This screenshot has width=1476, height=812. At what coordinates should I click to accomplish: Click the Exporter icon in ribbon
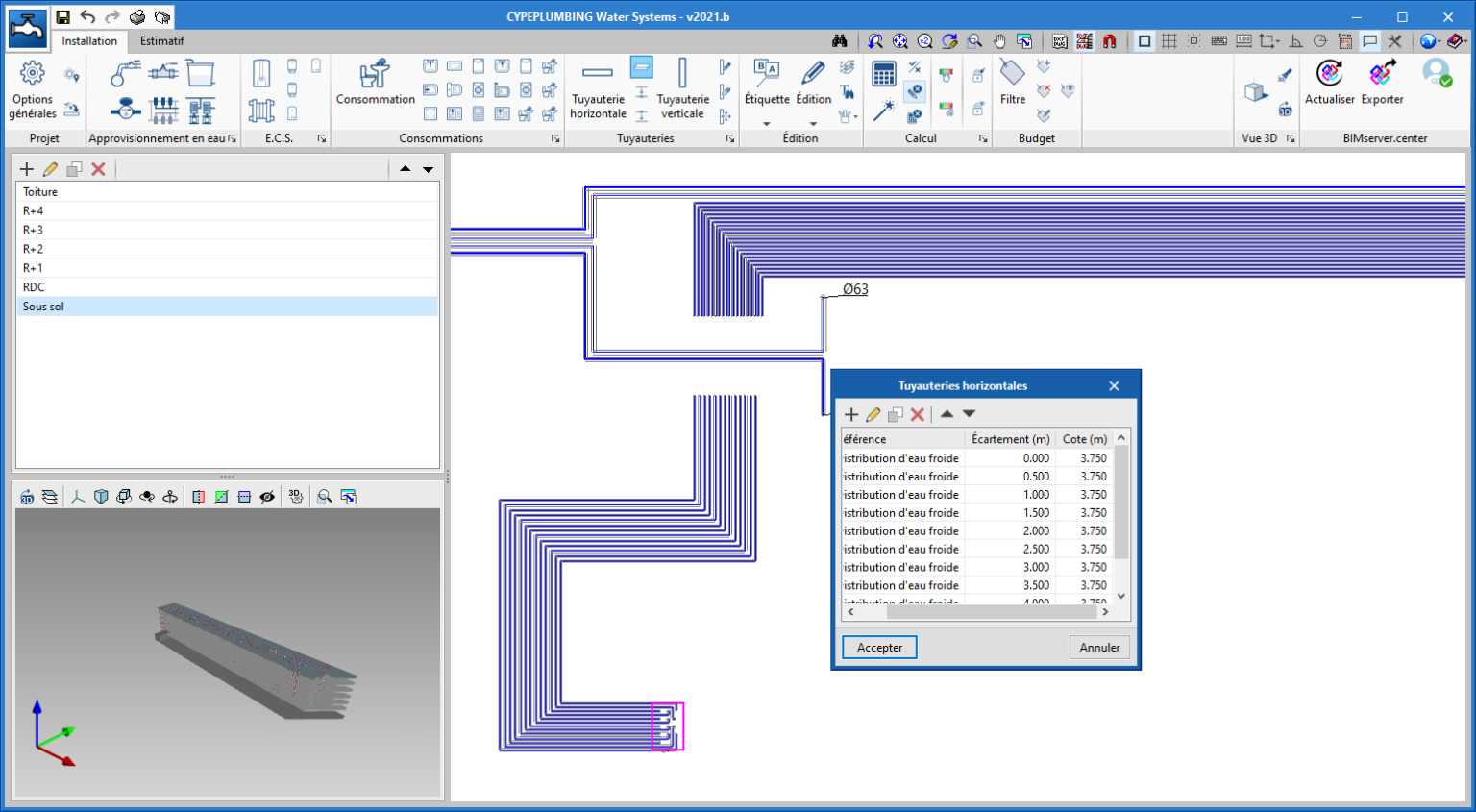click(x=1382, y=74)
